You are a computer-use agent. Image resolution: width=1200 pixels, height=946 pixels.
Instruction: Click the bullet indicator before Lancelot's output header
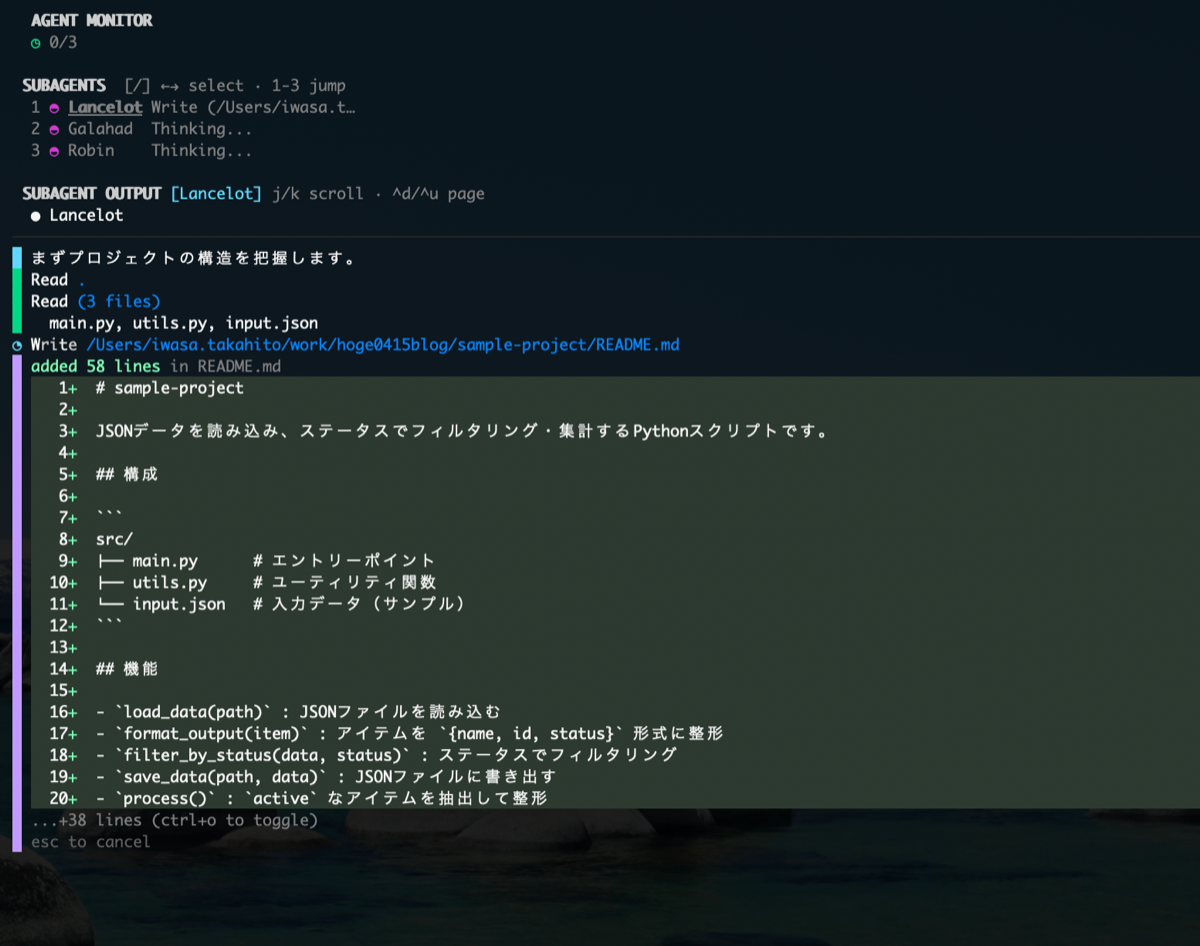[x=34, y=215]
